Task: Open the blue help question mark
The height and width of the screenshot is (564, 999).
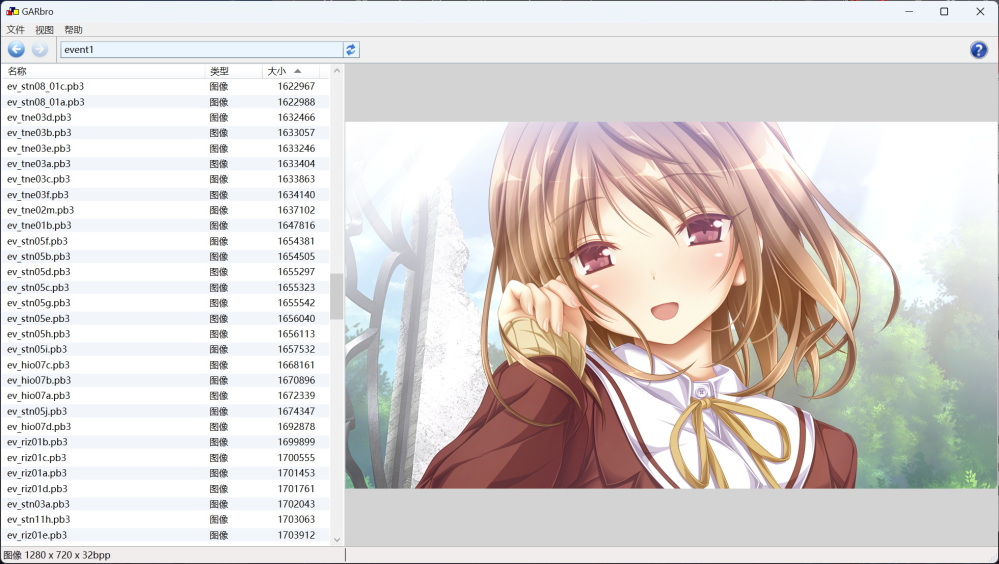Action: [x=979, y=49]
